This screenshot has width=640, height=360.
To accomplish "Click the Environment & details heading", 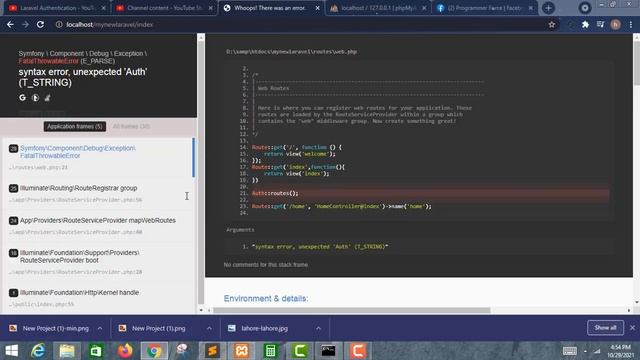I will pos(266,298).
